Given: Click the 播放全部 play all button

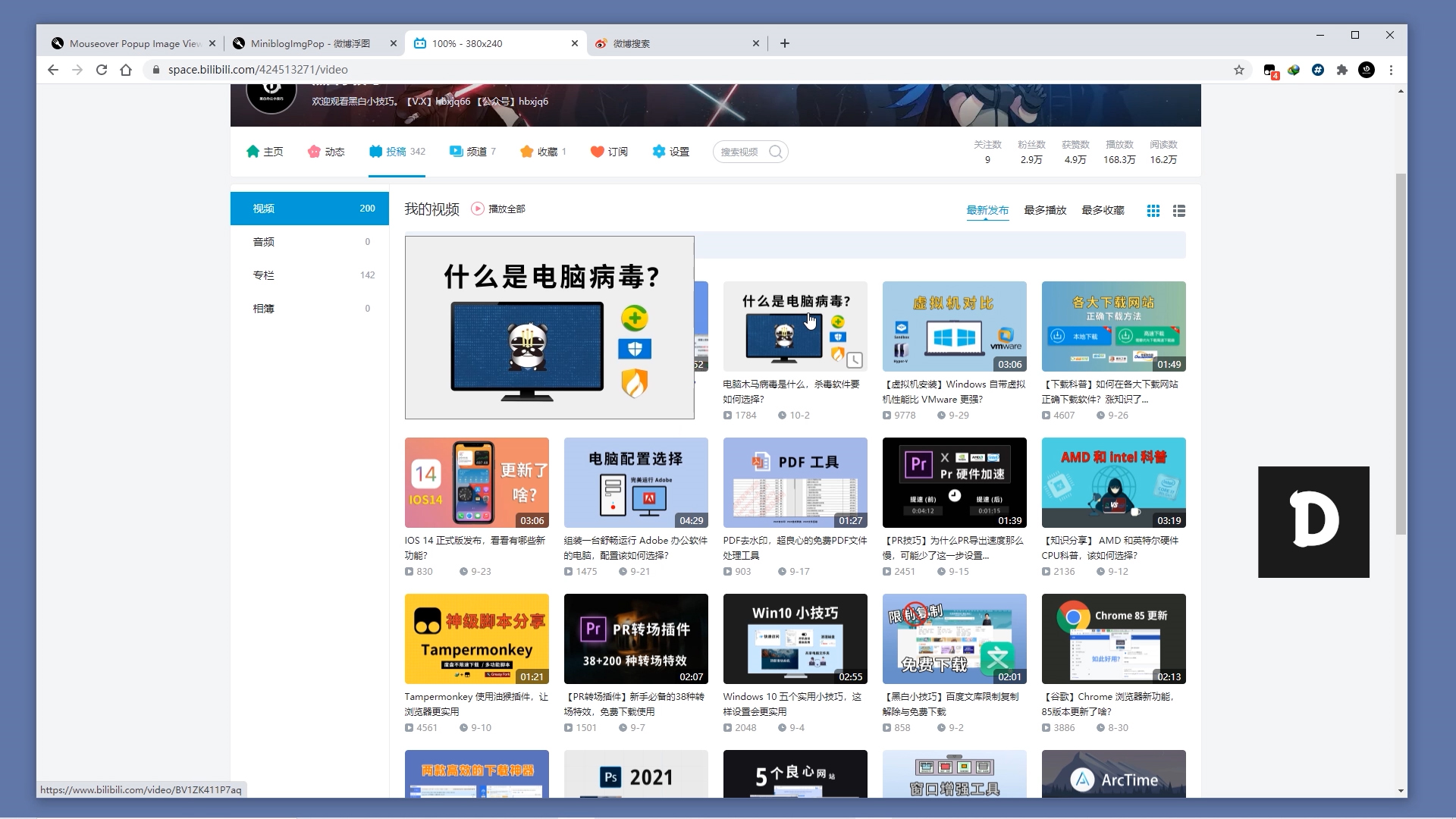Looking at the screenshot, I should tap(498, 209).
